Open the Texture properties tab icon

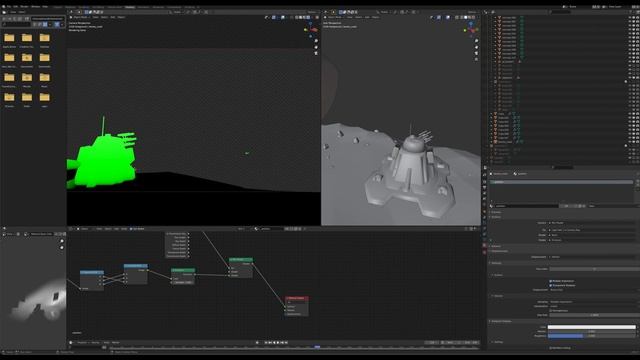coord(484,252)
